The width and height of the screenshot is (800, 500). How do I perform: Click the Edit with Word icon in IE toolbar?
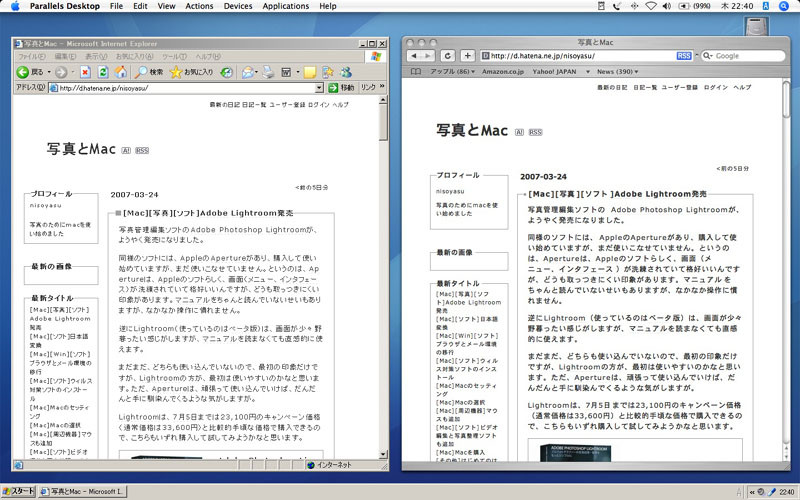(287, 72)
